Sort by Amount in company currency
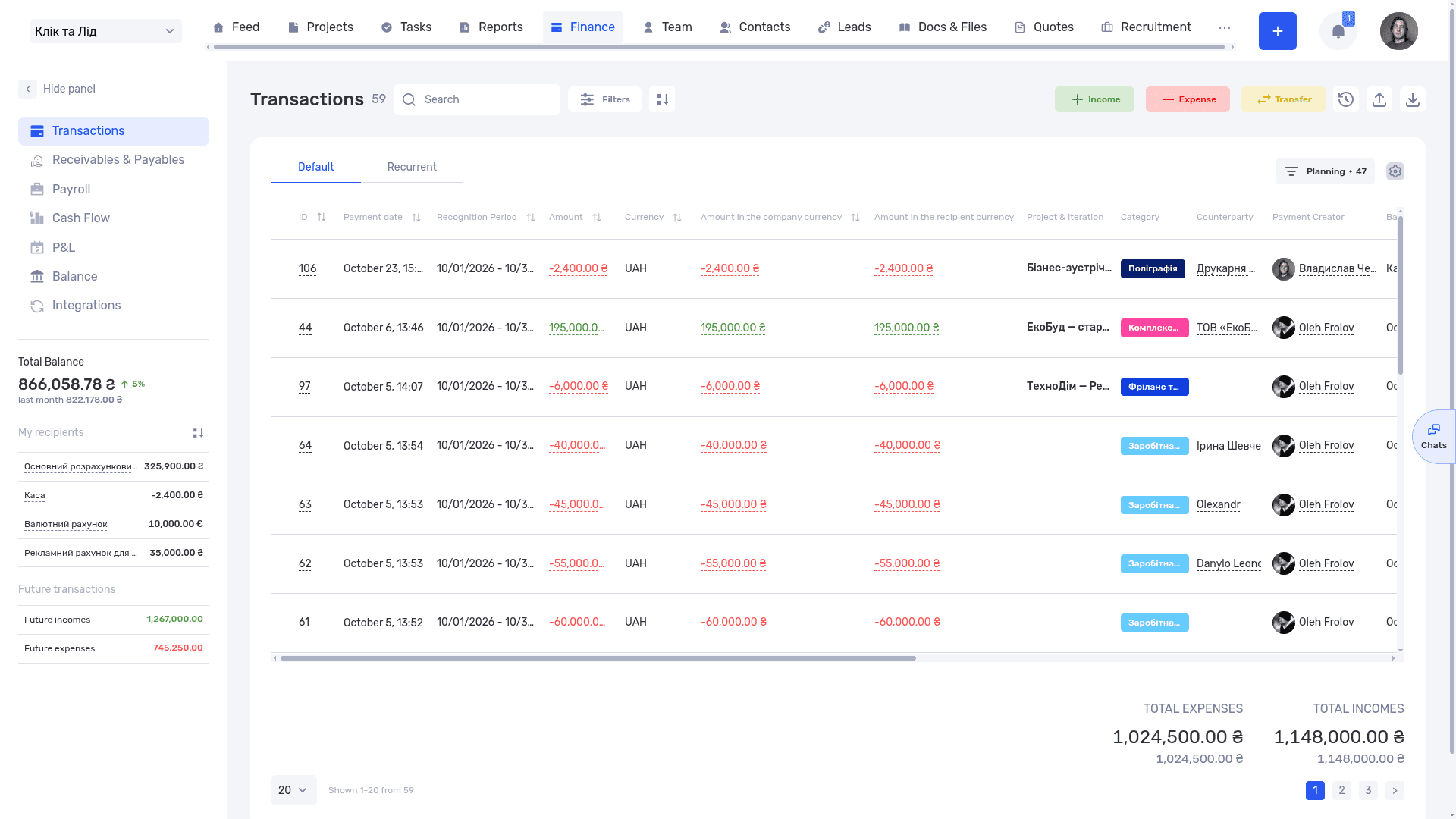The image size is (1456, 819). point(855,218)
